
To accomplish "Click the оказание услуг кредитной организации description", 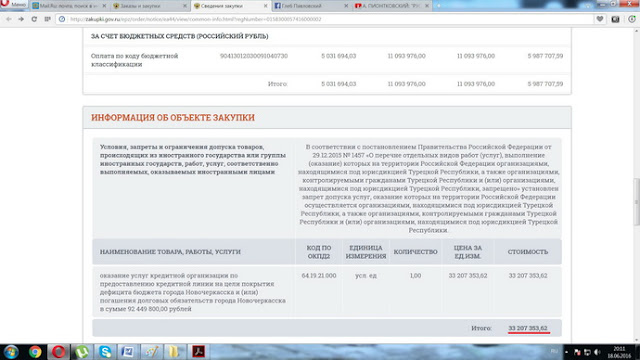I will pyautogui.click(x=193, y=292).
